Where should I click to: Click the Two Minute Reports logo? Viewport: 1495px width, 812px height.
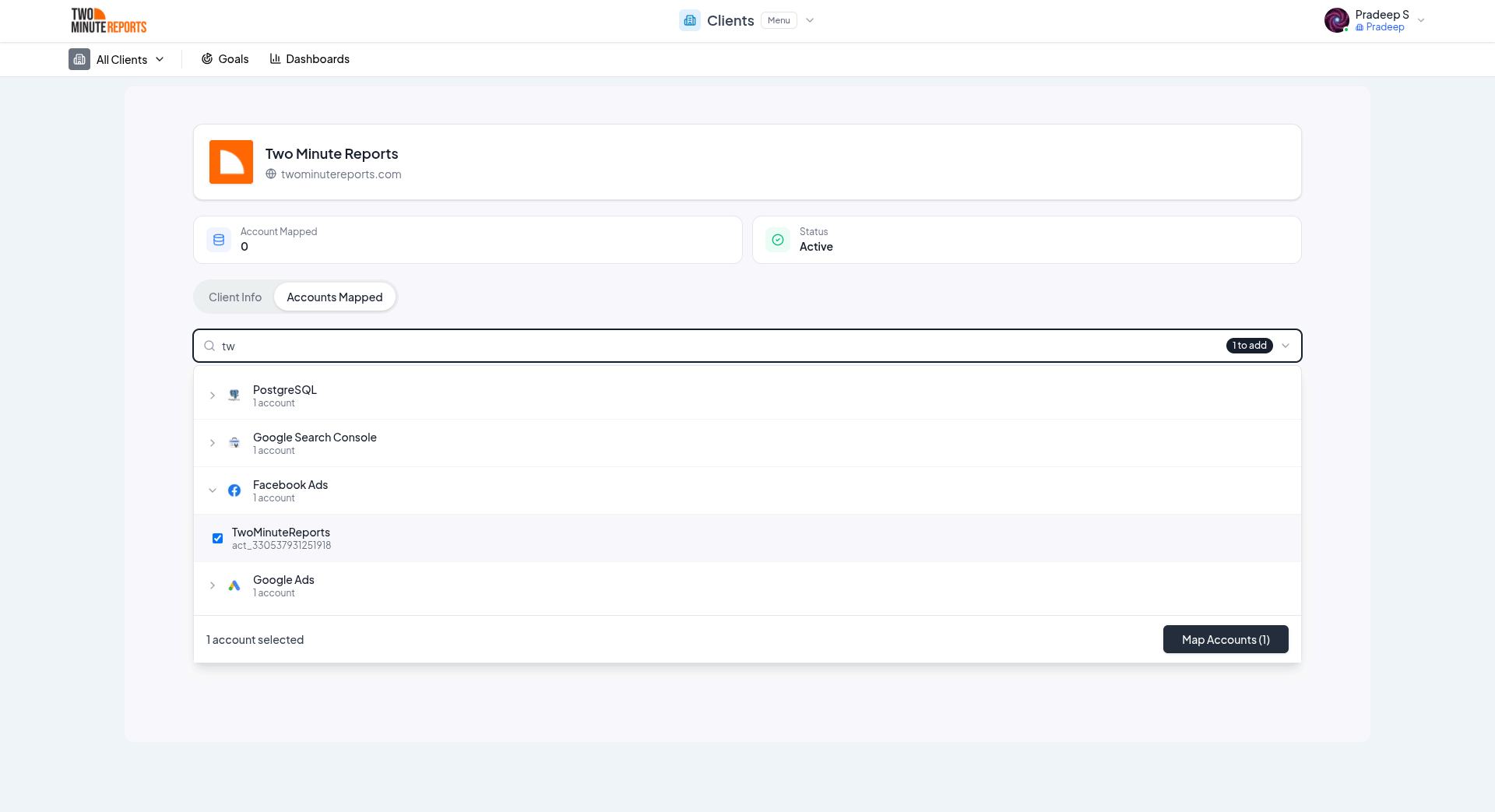[x=108, y=20]
